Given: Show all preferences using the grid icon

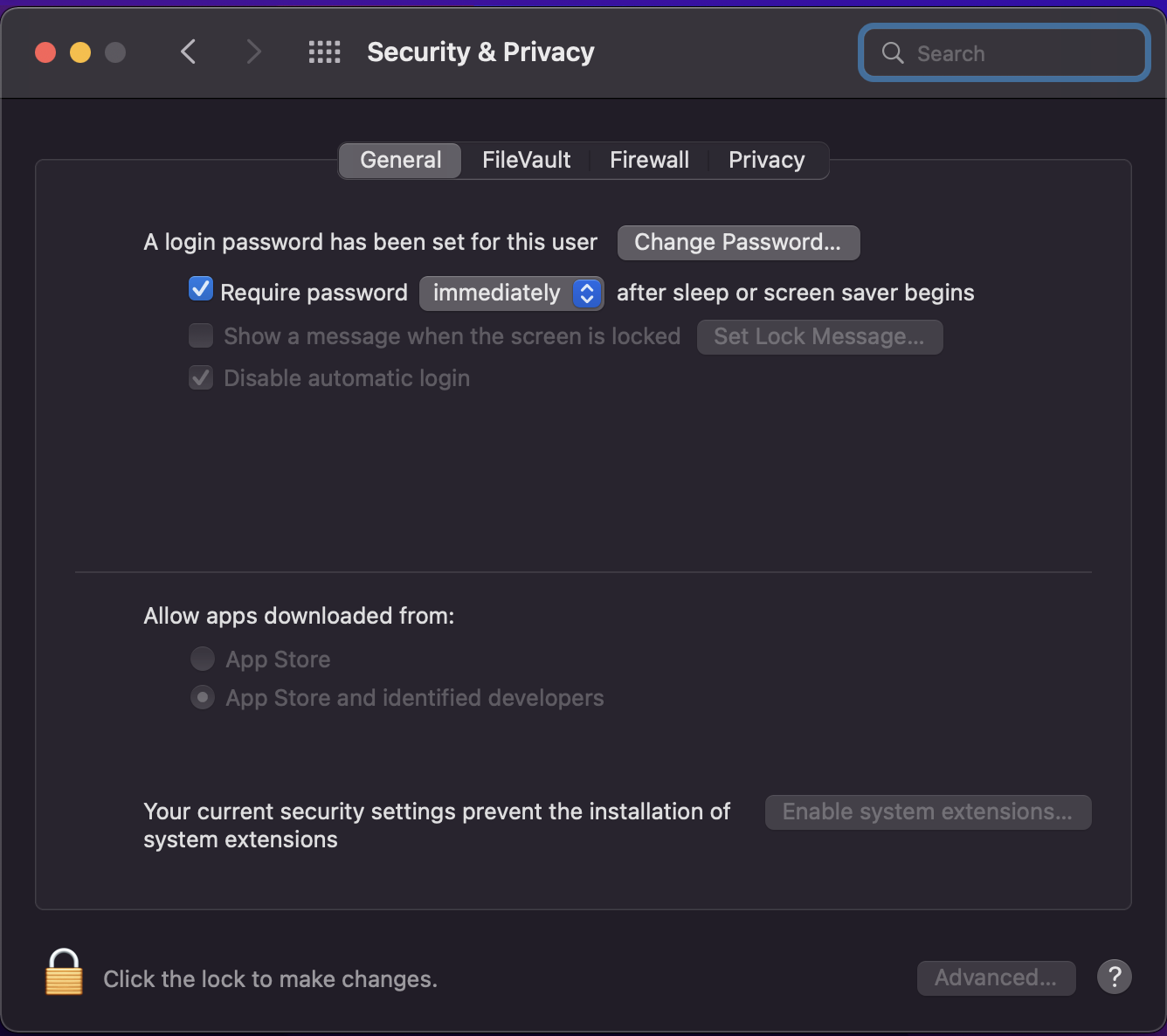Looking at the screenshot, I should [x=325, y=52].
